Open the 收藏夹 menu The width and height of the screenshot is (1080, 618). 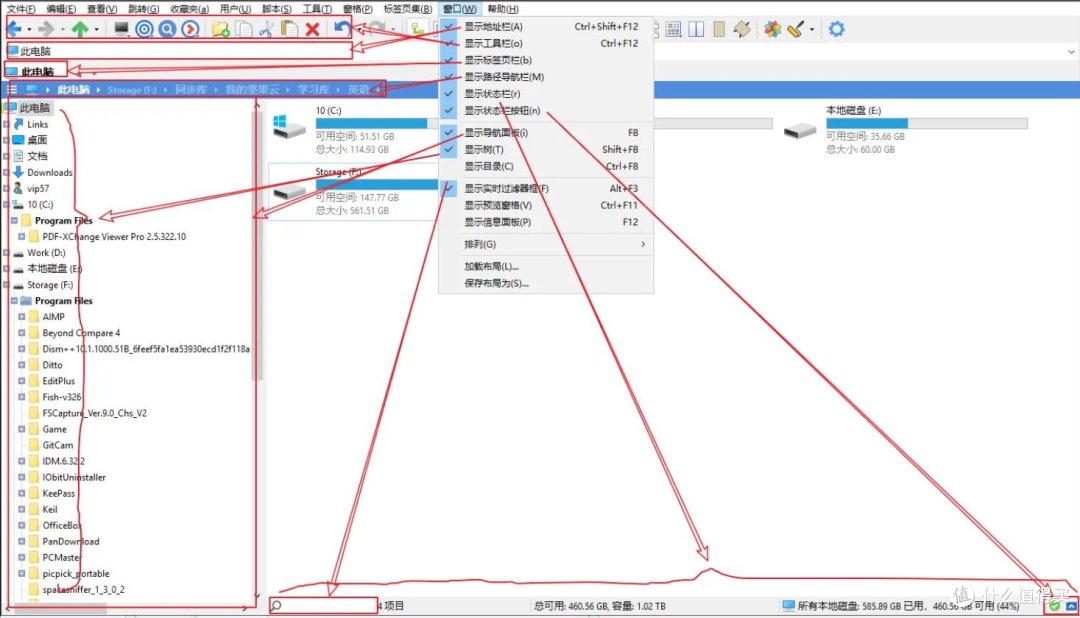[188, 8]
